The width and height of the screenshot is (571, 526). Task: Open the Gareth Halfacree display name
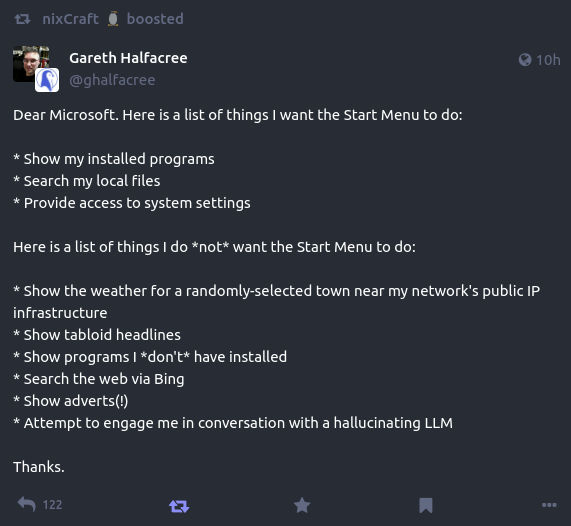pos(128,58)
